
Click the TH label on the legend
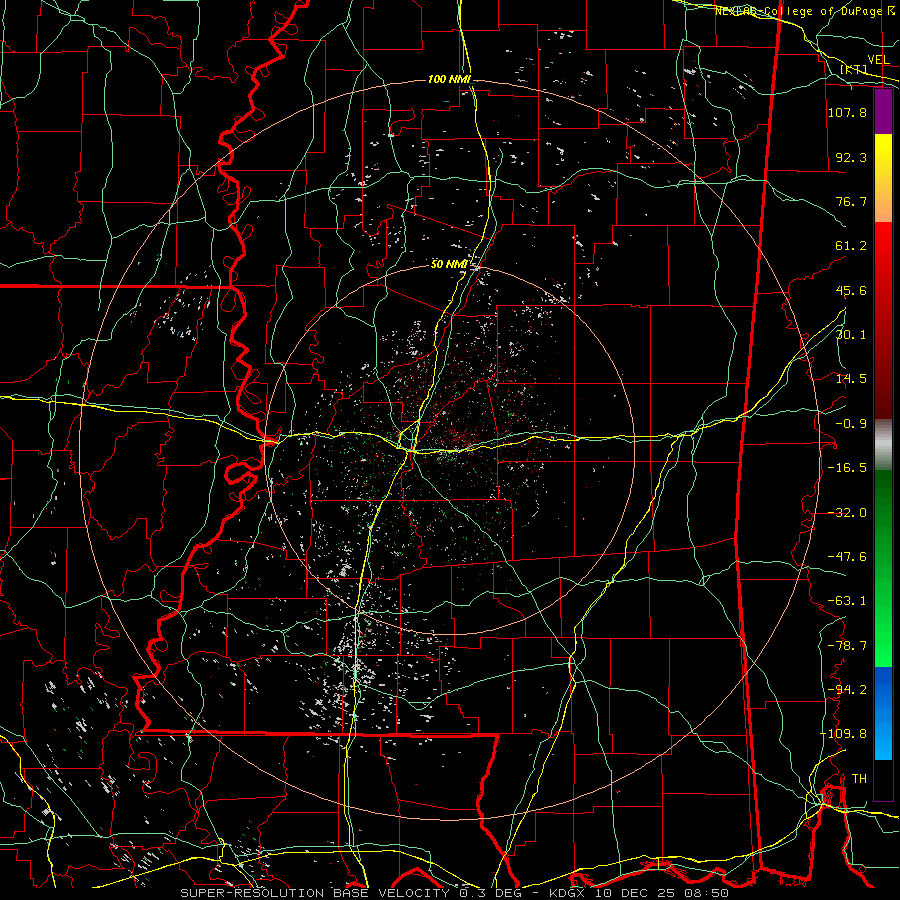859,779
